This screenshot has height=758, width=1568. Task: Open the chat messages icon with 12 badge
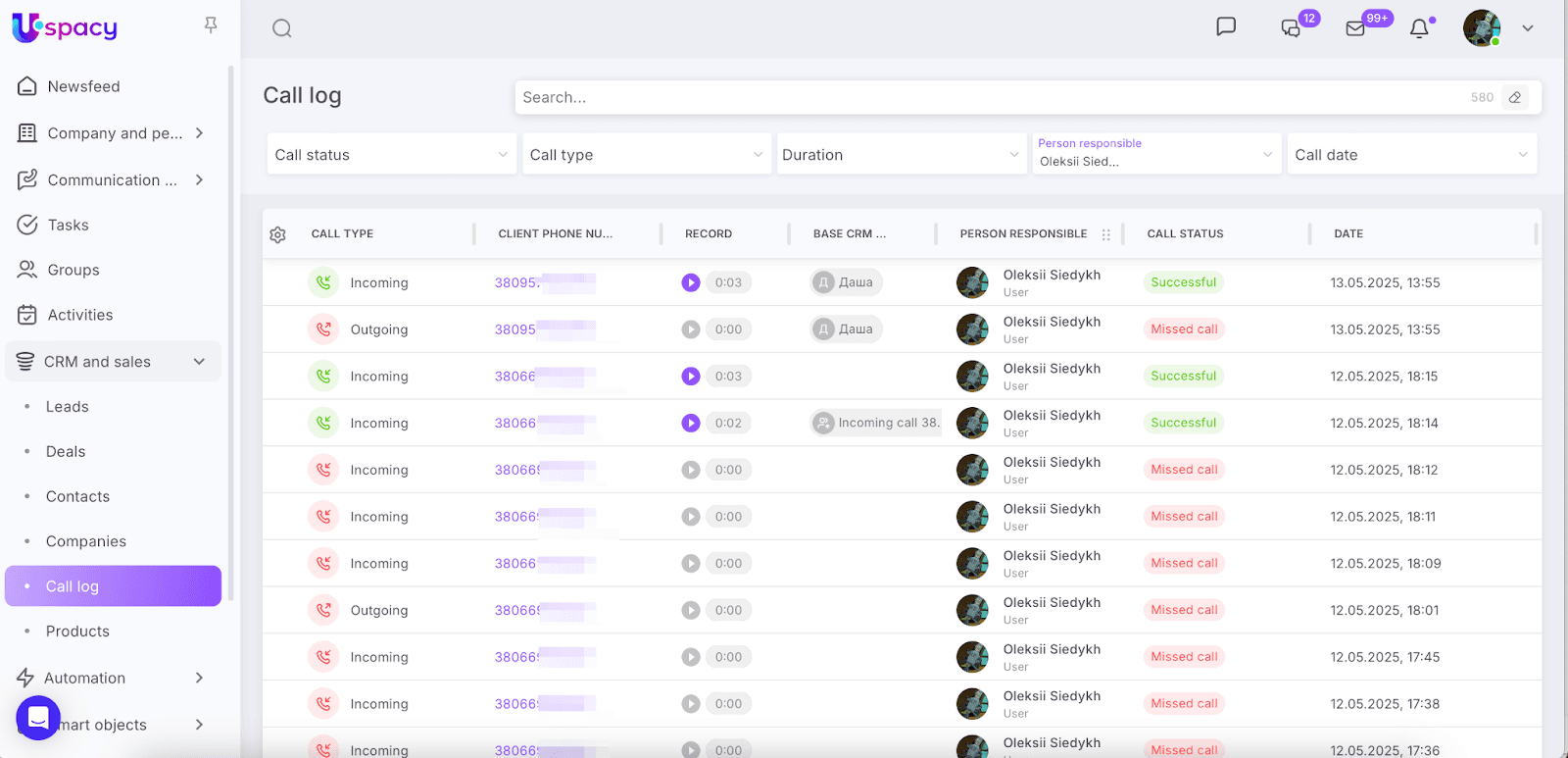[1291, 28]
